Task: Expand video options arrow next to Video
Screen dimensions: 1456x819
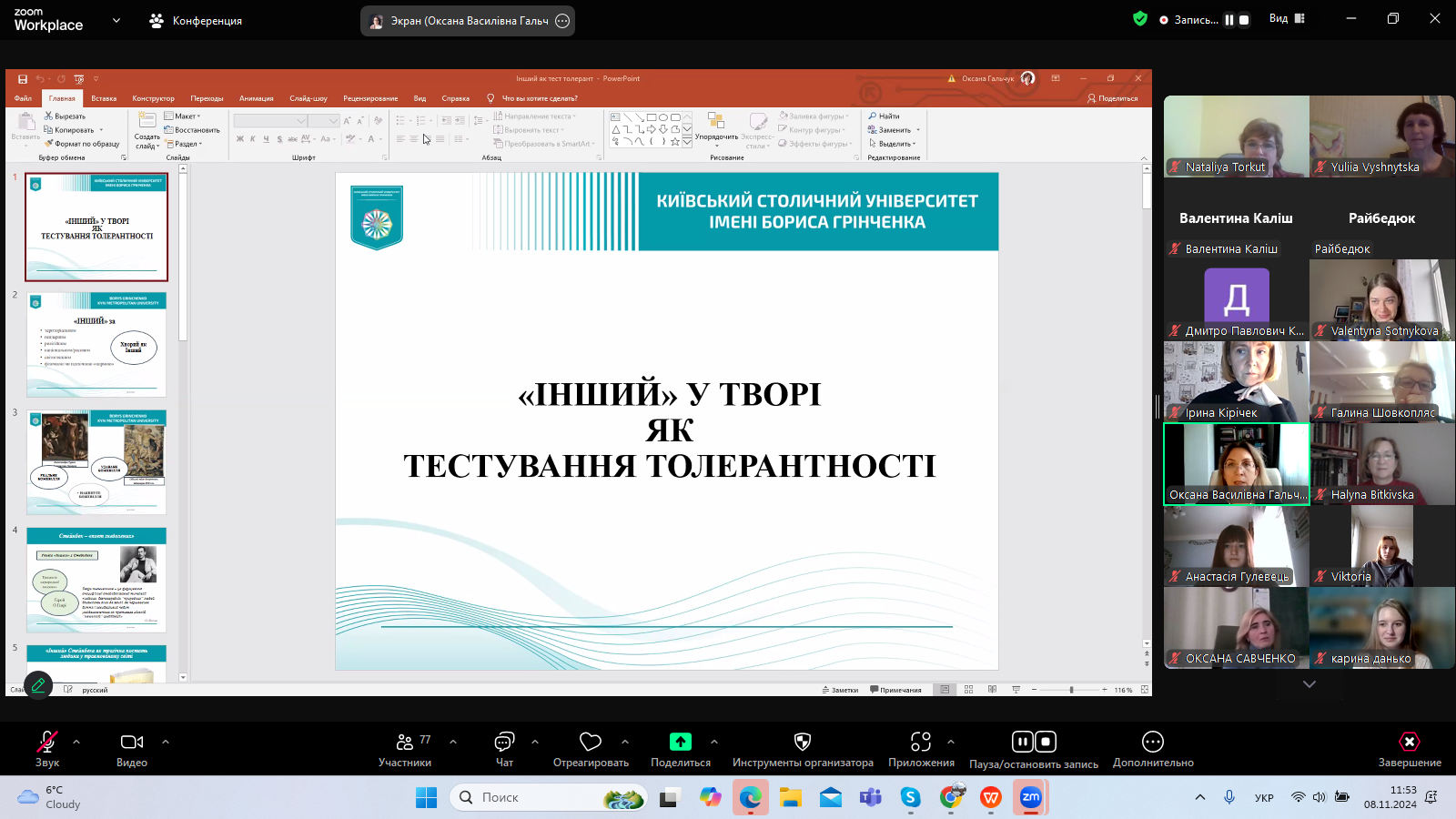Action: pyautogui.click(x=166, y=742)
